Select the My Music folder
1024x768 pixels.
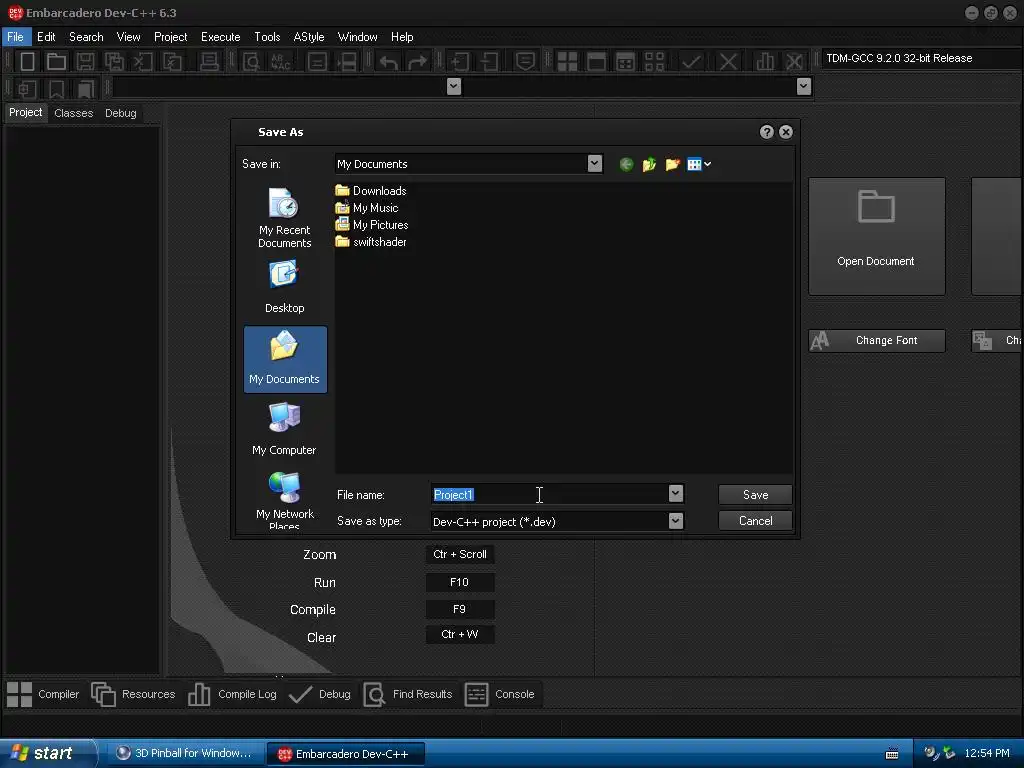367,208
